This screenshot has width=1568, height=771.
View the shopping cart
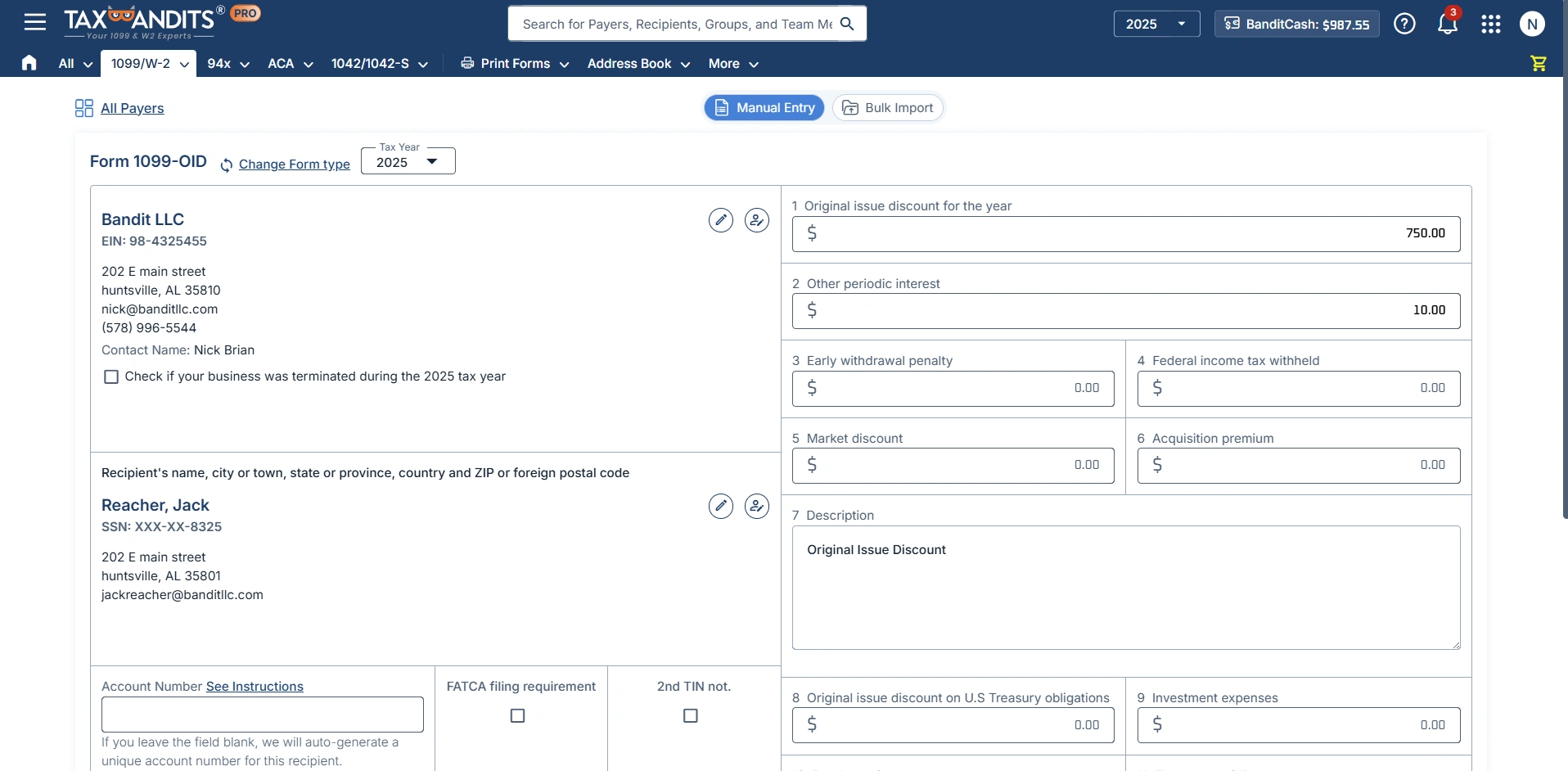pos(1538,63)
